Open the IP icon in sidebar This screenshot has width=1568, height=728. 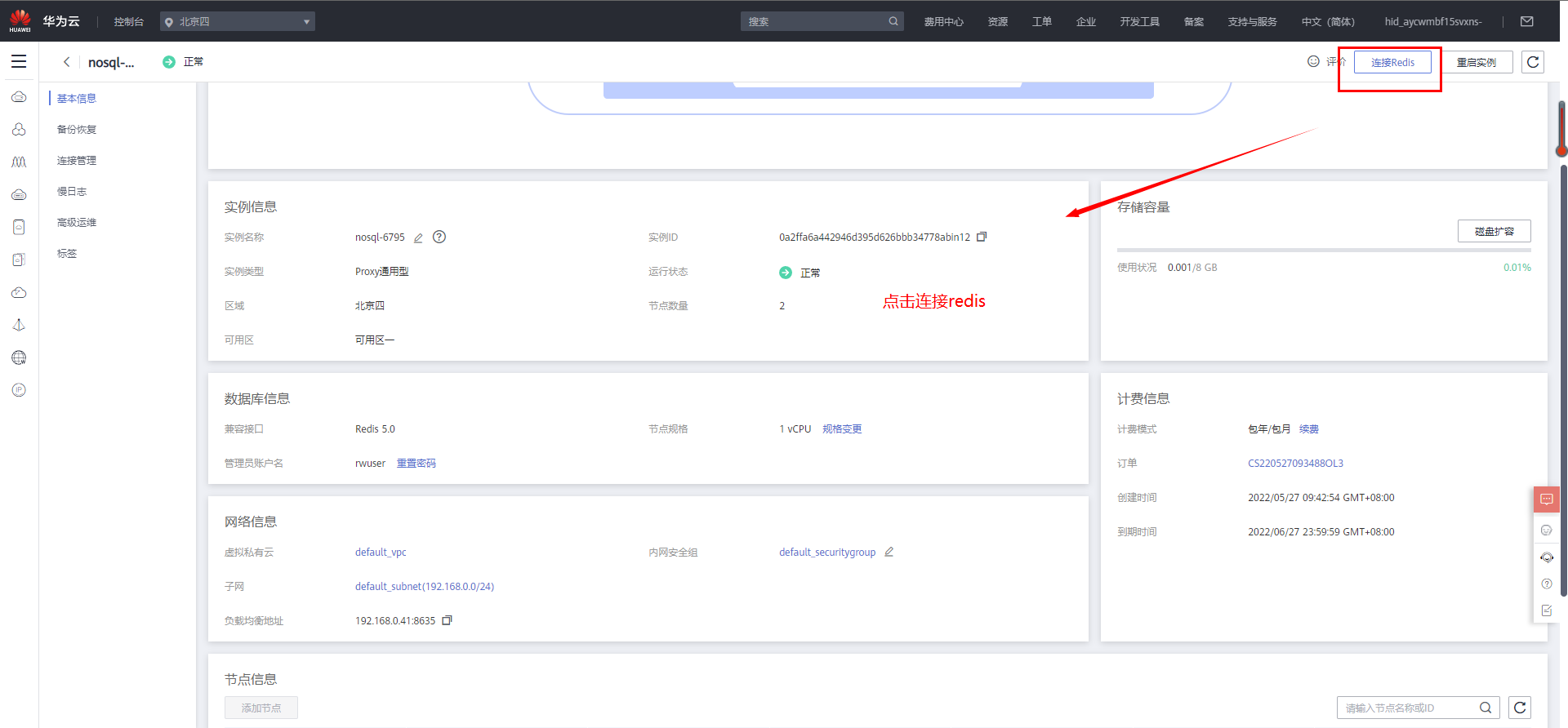coord(19,390)
